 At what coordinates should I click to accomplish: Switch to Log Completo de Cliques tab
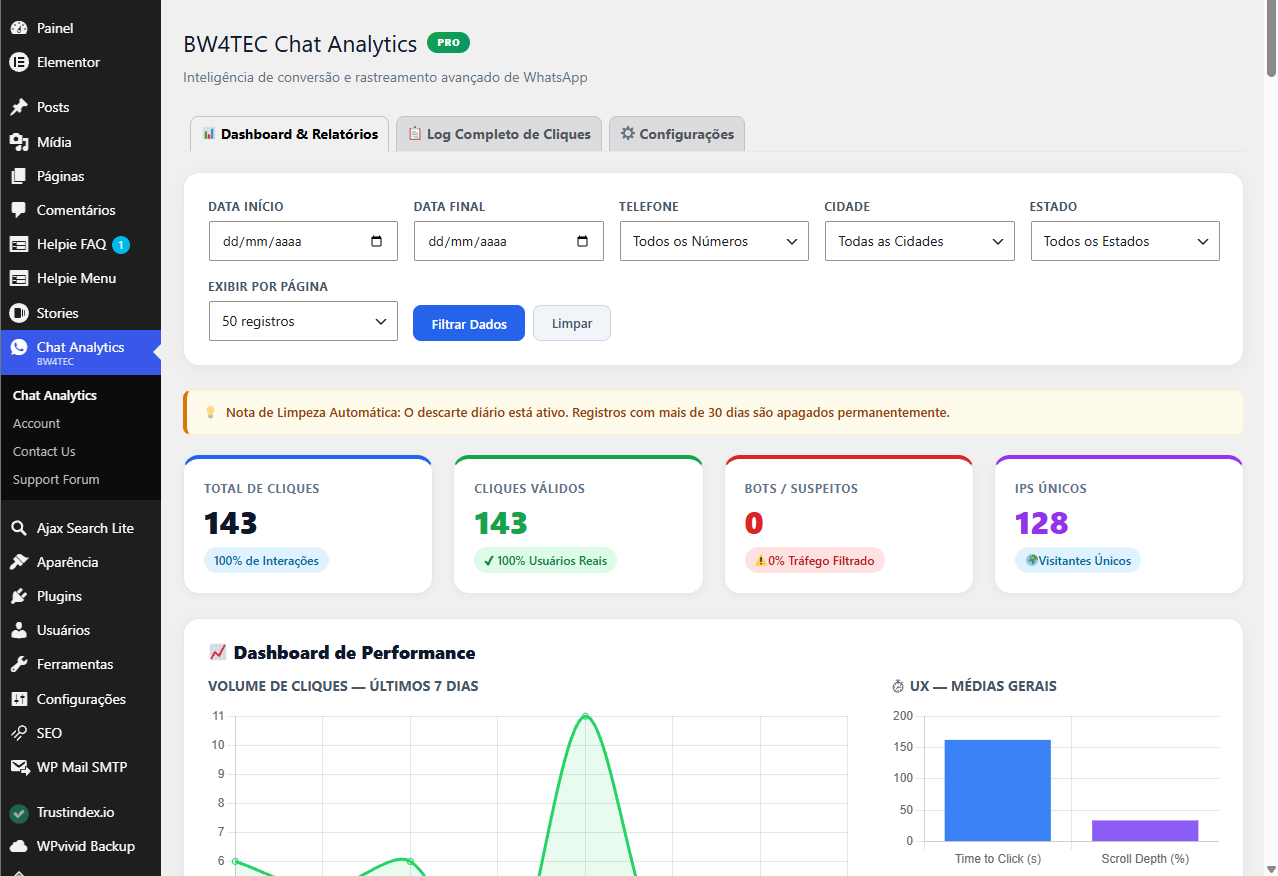[499, 134]
